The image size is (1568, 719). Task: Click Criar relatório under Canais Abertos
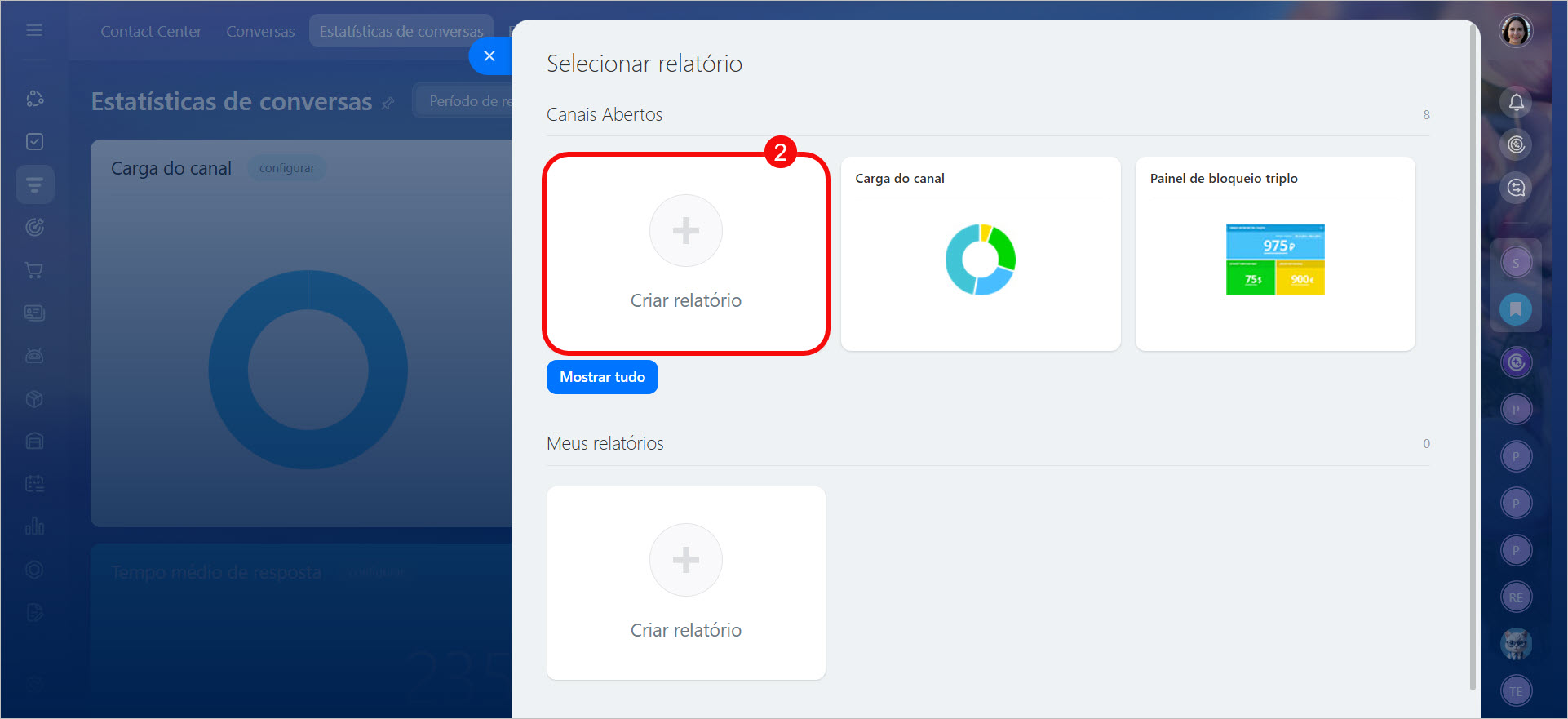[x=686, y=254]
